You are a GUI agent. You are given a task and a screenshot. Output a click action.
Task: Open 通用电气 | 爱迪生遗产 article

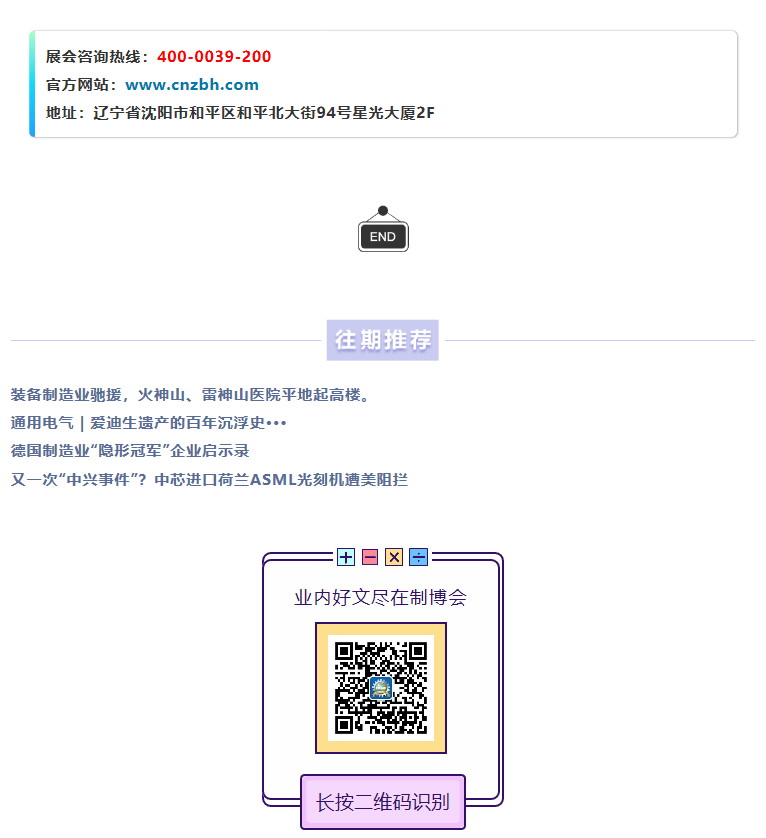149,423
